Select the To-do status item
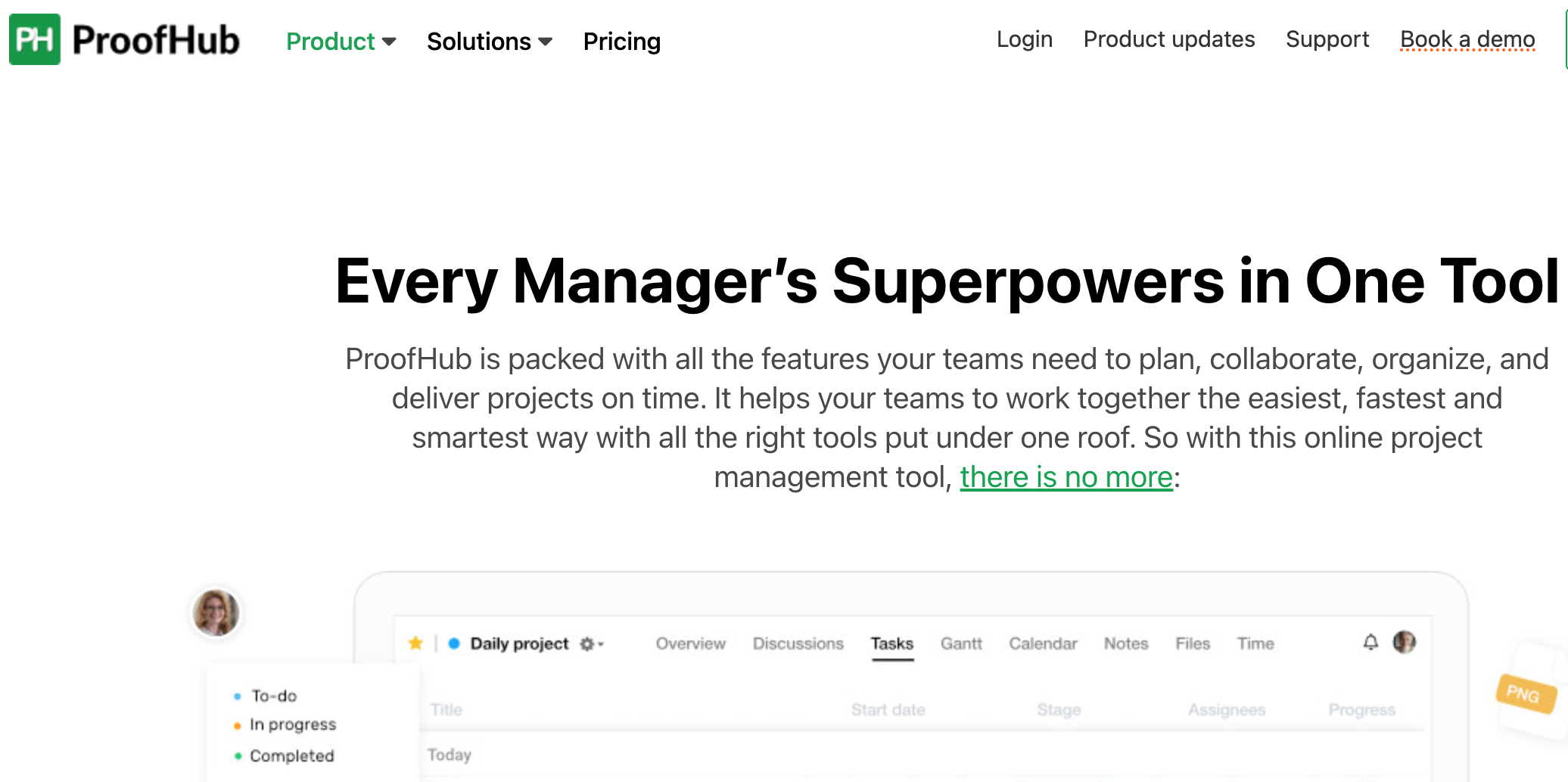This screenshot has height=782, width=1568. pyautogui.click(x=266, y=696)
